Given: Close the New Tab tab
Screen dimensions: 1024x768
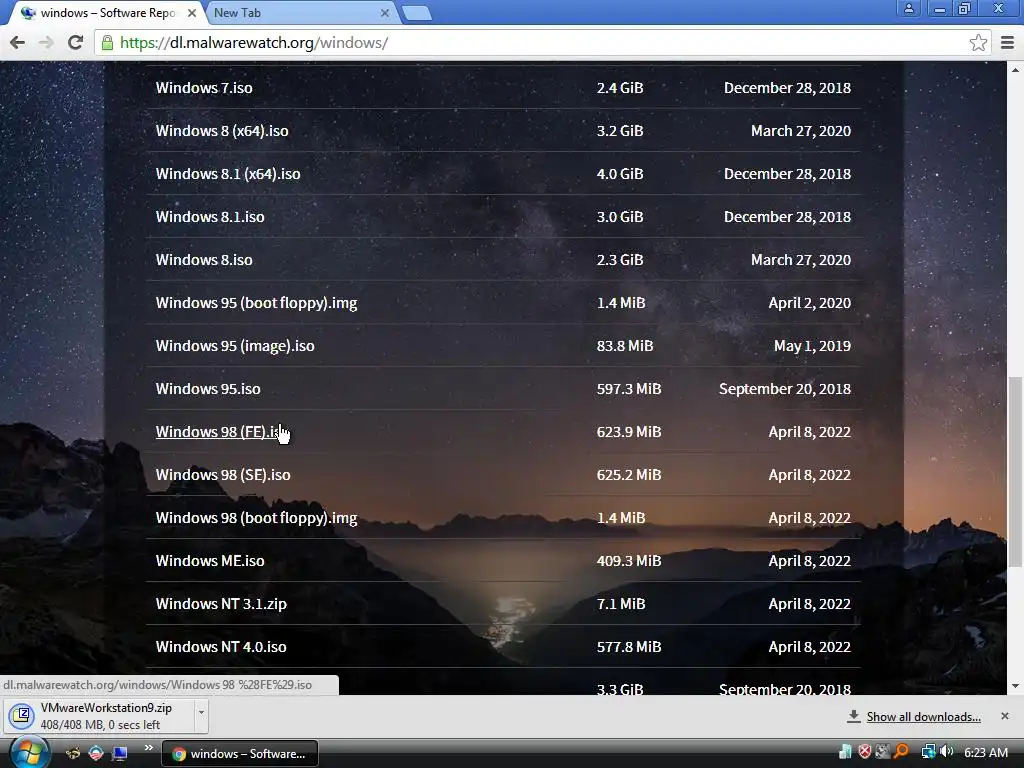Looking at the screenshot, I should [385, 13].
